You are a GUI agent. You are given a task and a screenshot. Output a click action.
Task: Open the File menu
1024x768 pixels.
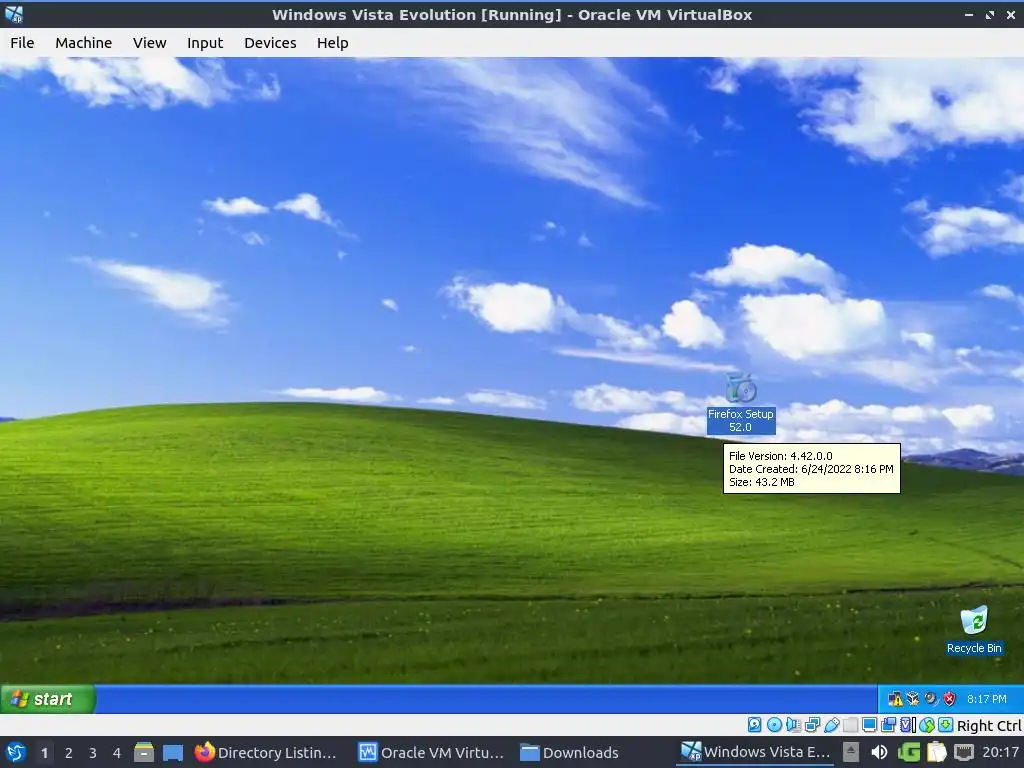pos(22,43)
